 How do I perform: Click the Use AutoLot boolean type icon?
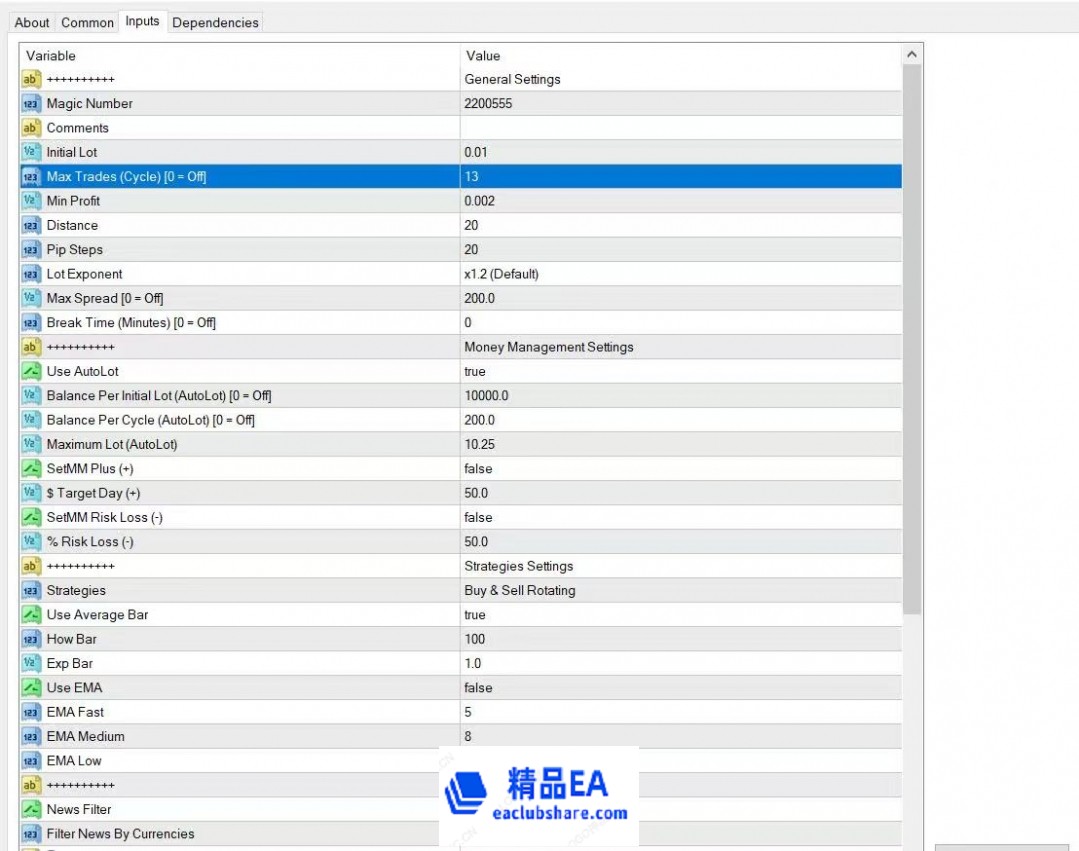click(x=30, y=371)
